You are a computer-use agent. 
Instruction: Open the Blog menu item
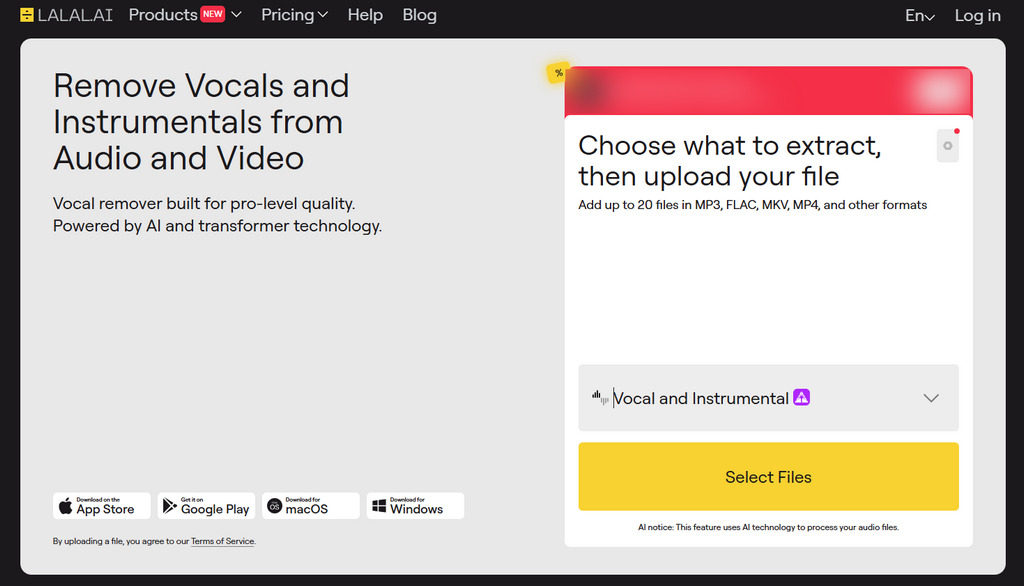tap(419, 15)
